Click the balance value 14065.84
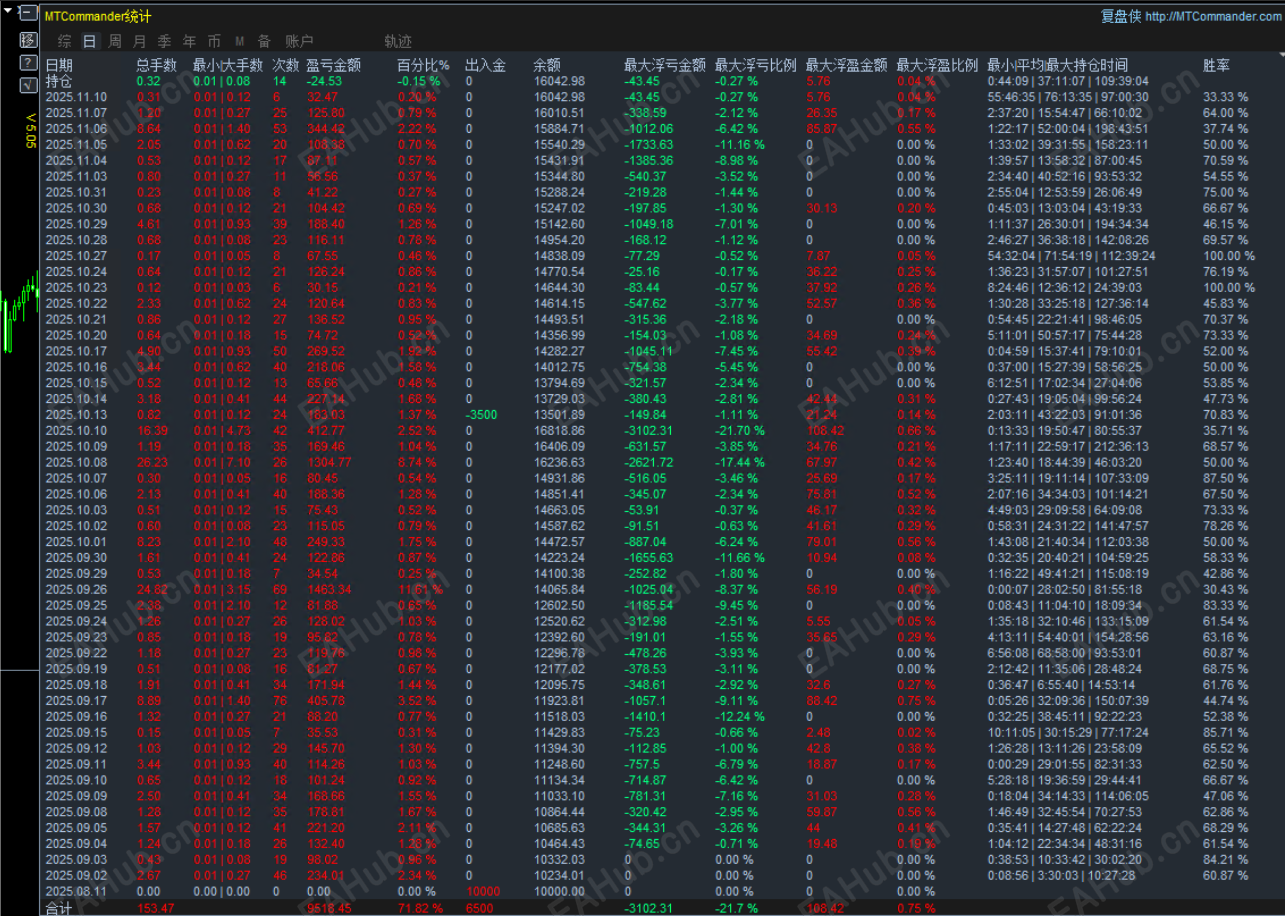Image resolution: width=1285 pixels, height=916 pixels. point(559,590)
